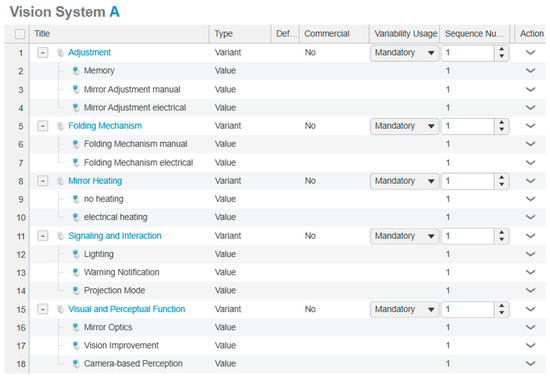Collapse the Folding Mechanism group
The height and width of the screenshot is (378, 550).
[43, 126]
